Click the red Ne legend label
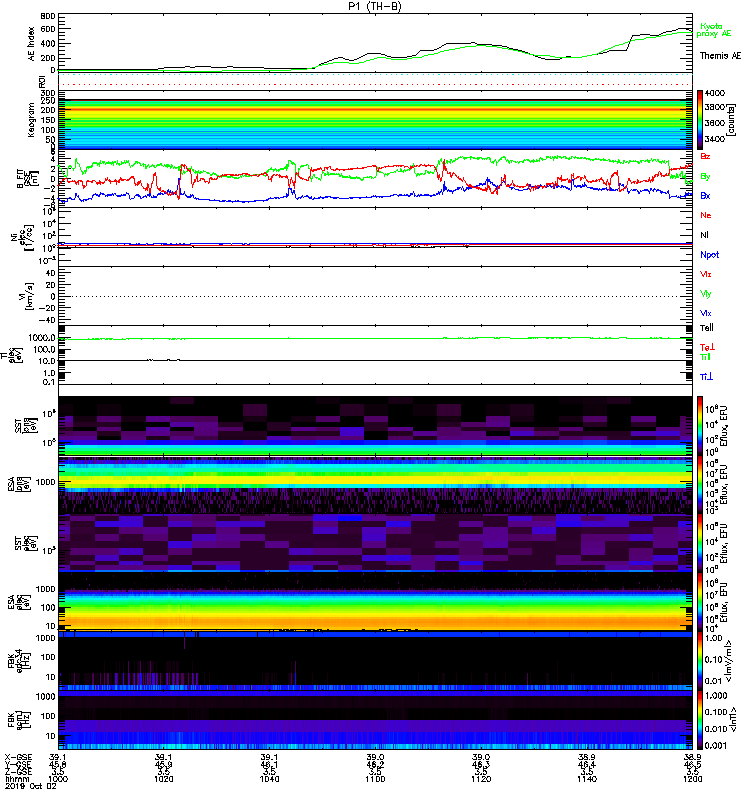Screen dimensions: 750x800 (706, 215)
